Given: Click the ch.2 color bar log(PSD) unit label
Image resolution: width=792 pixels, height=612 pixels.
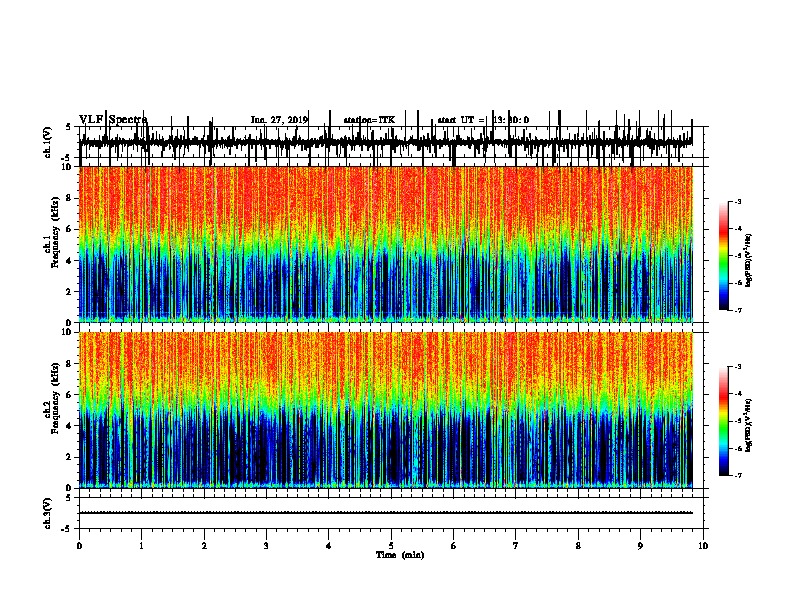Looking at the screenshot, I should (x=749, y=425).
